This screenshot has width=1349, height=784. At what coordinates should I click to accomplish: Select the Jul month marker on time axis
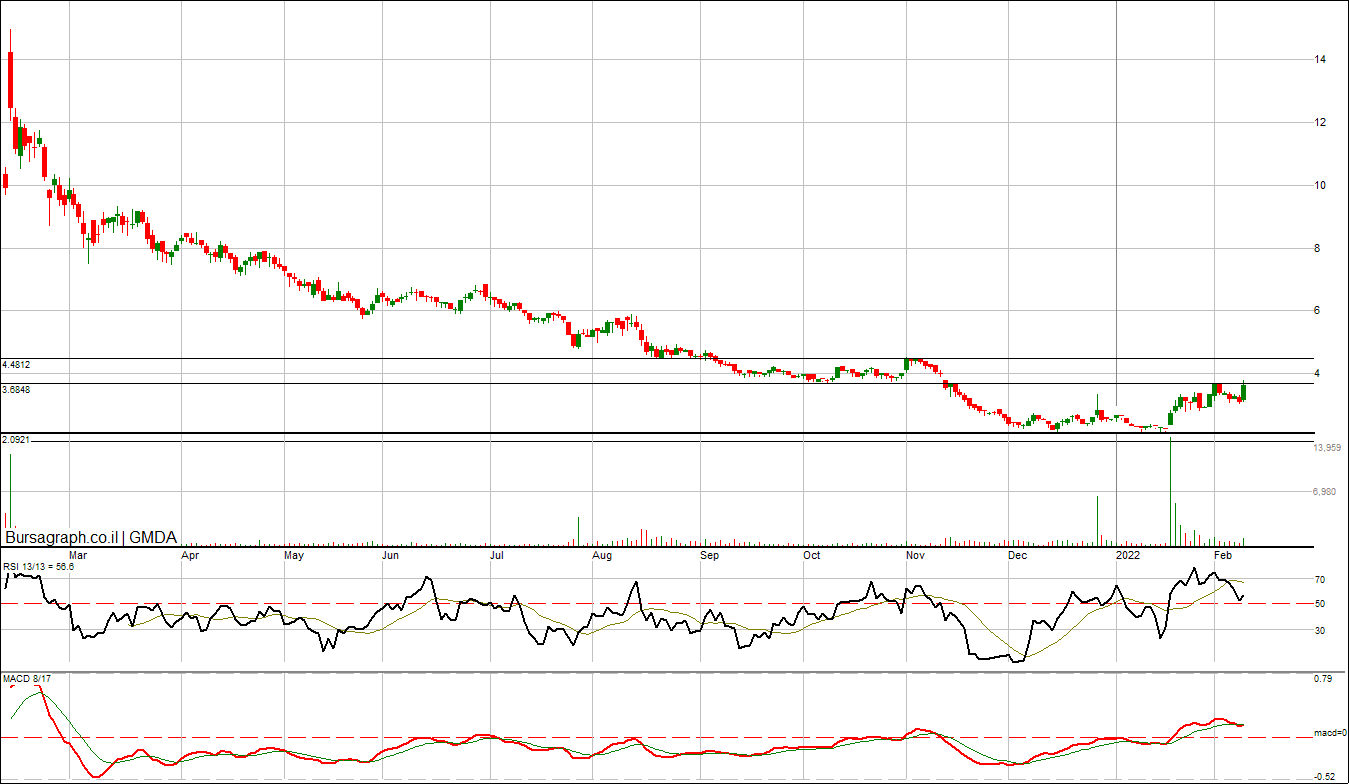(496, 554)
